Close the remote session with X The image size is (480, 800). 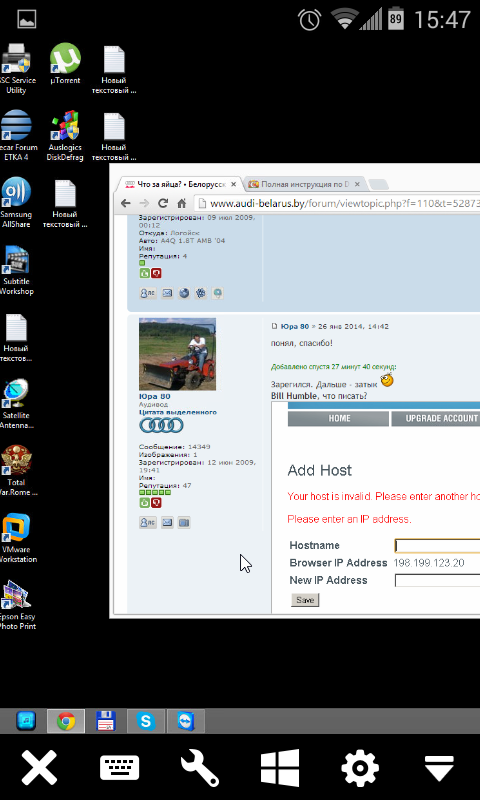(39, 767)
